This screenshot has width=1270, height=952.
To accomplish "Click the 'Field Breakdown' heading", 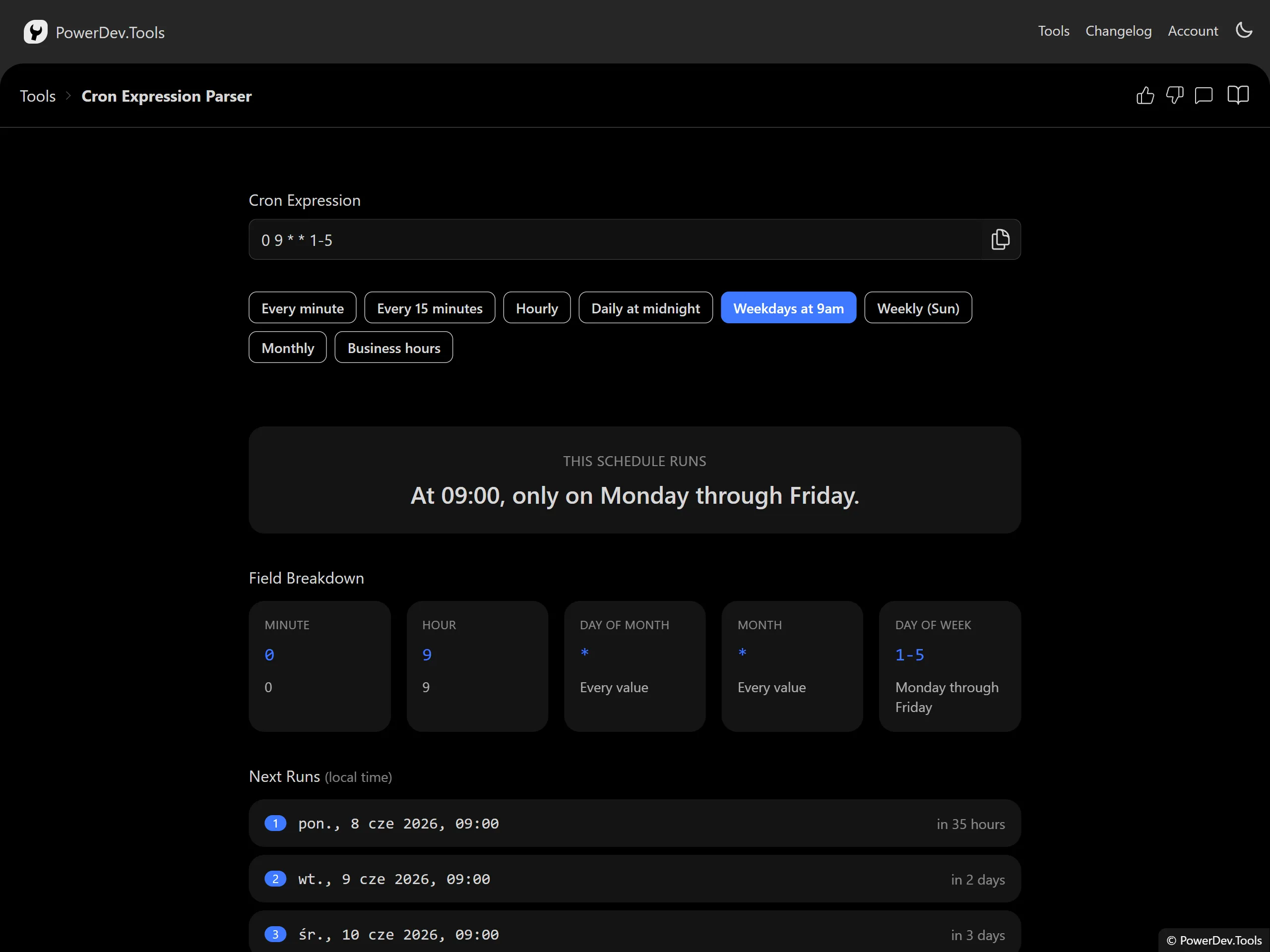I will tap(307, 578).
